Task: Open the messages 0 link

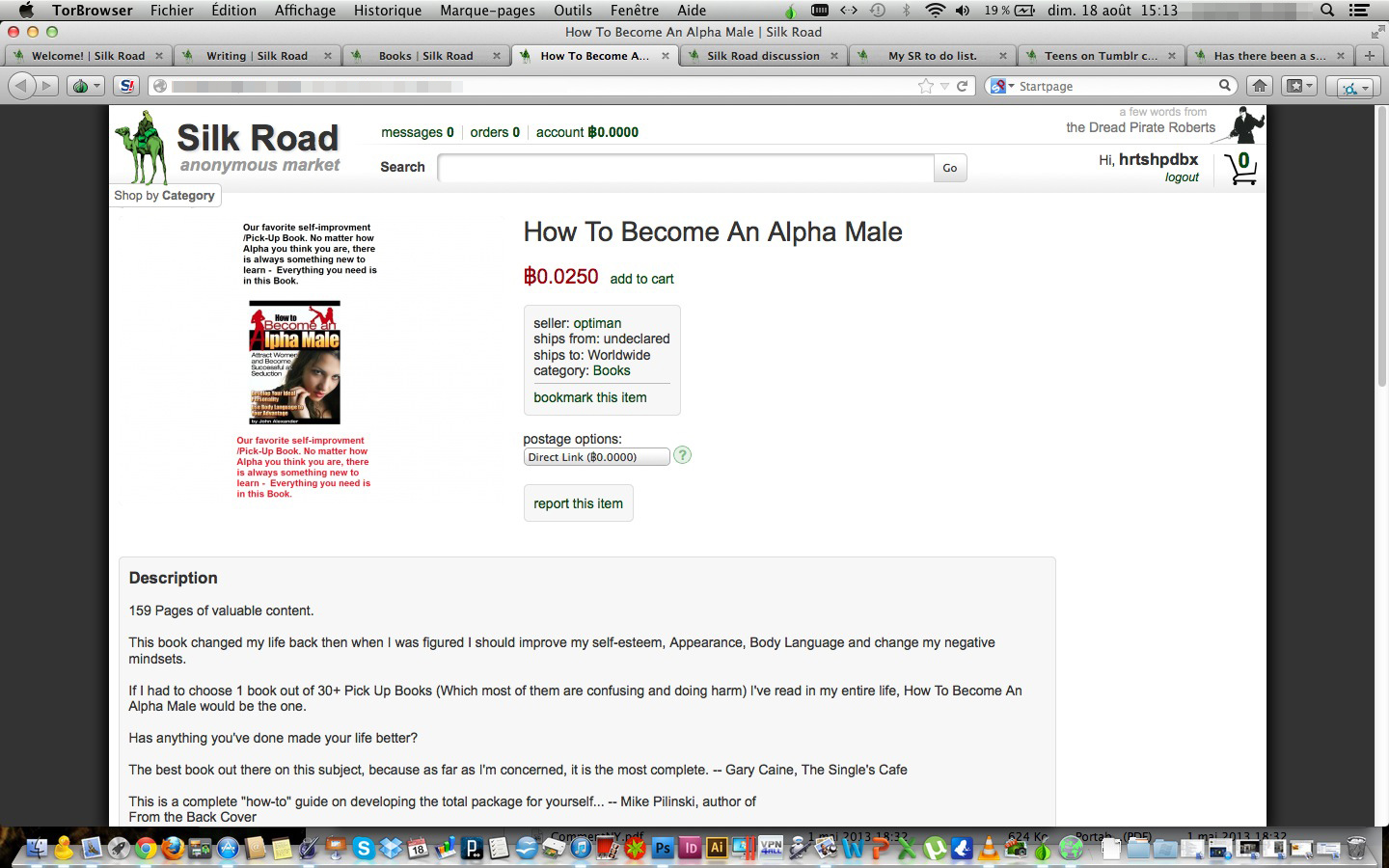Action: tap(417, 132)
